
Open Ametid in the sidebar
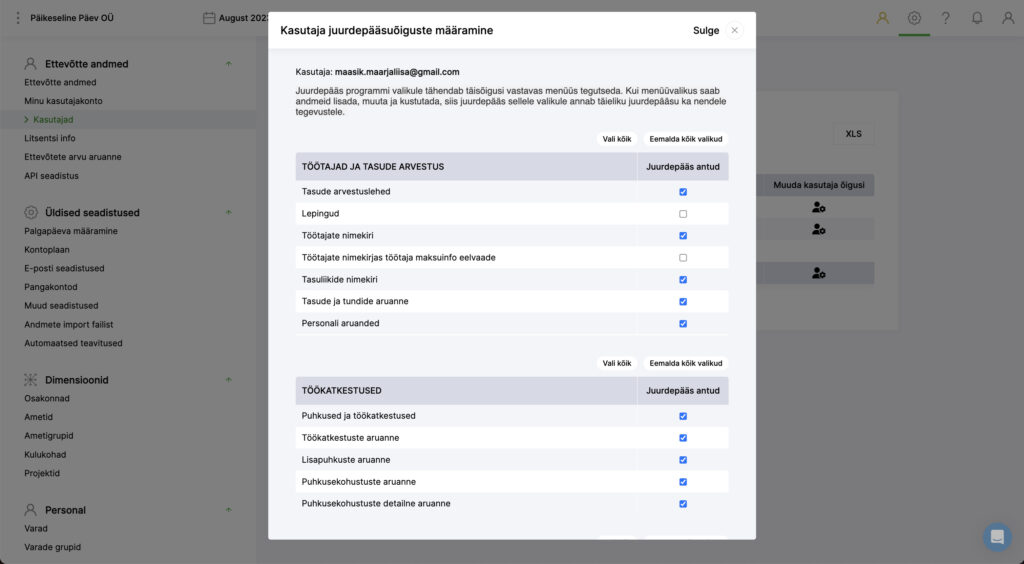tap(39, 416)
